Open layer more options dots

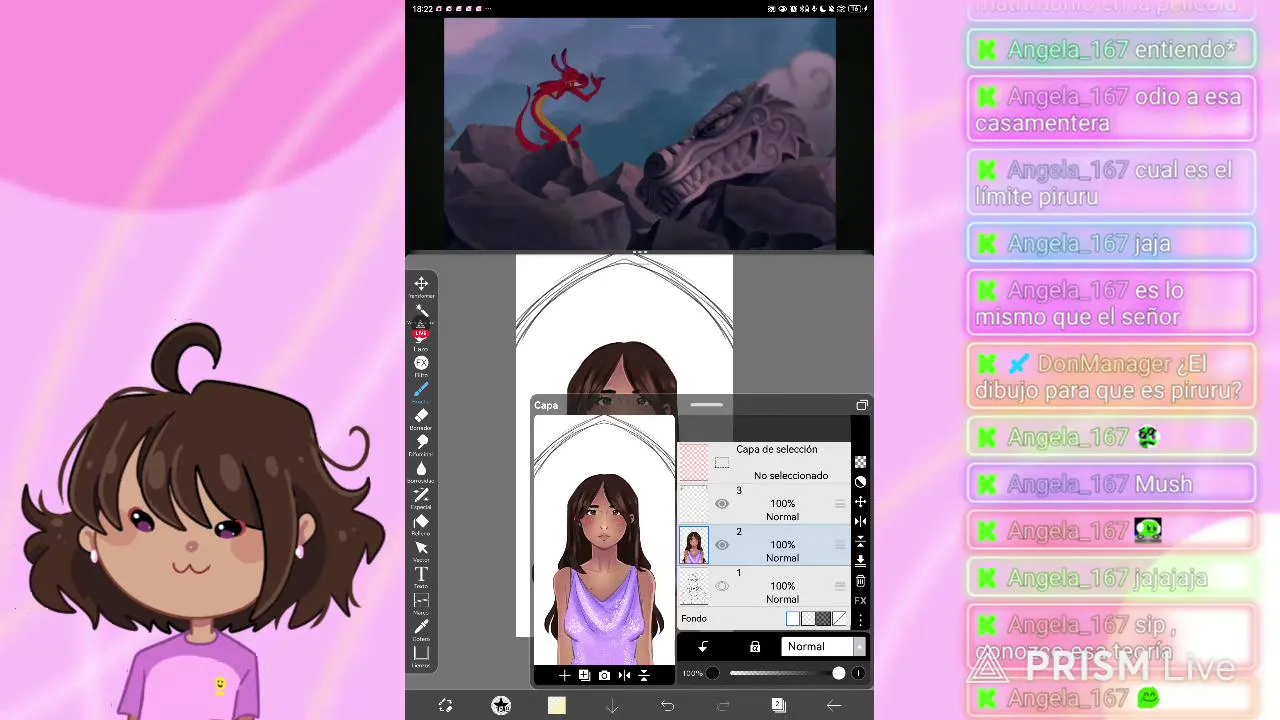860,621
